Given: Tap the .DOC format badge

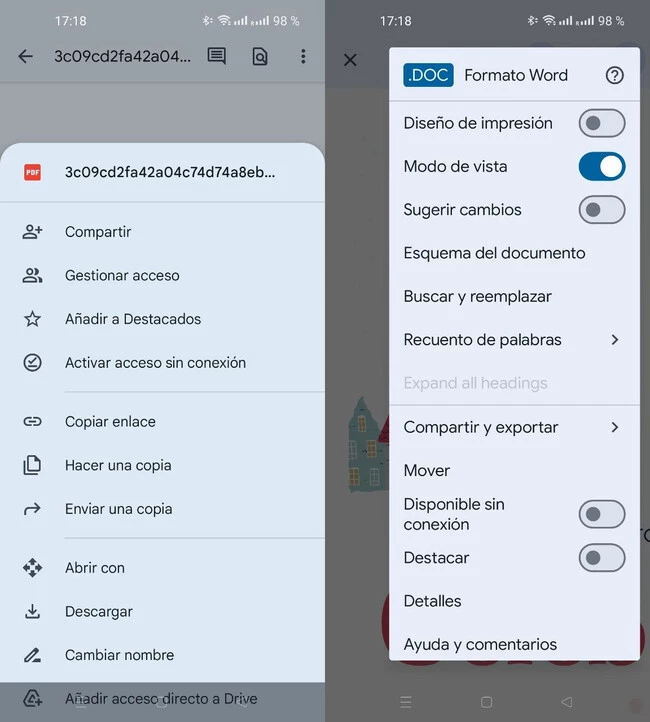Looking at the screenshot, I should (427, 75).
